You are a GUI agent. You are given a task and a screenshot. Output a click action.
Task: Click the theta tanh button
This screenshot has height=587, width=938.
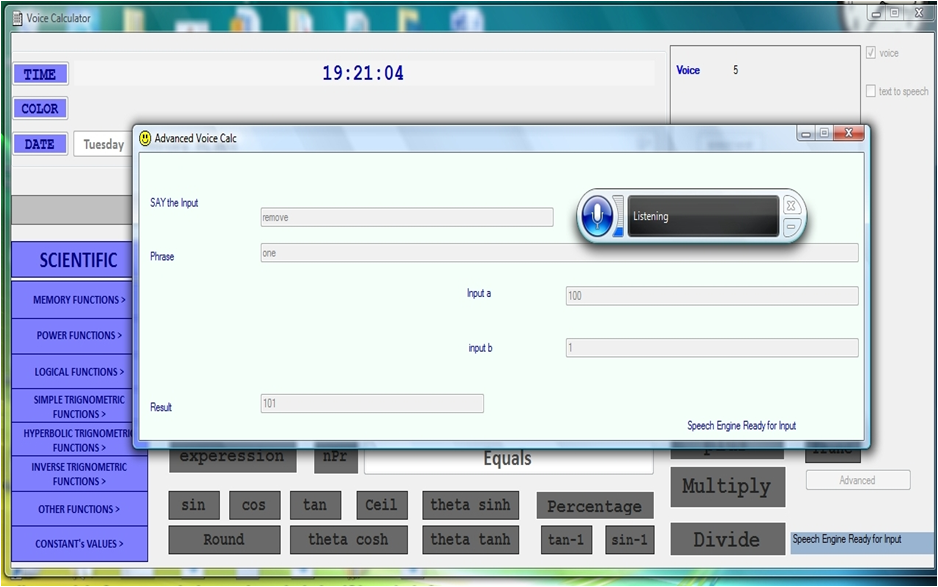(470, 540)
